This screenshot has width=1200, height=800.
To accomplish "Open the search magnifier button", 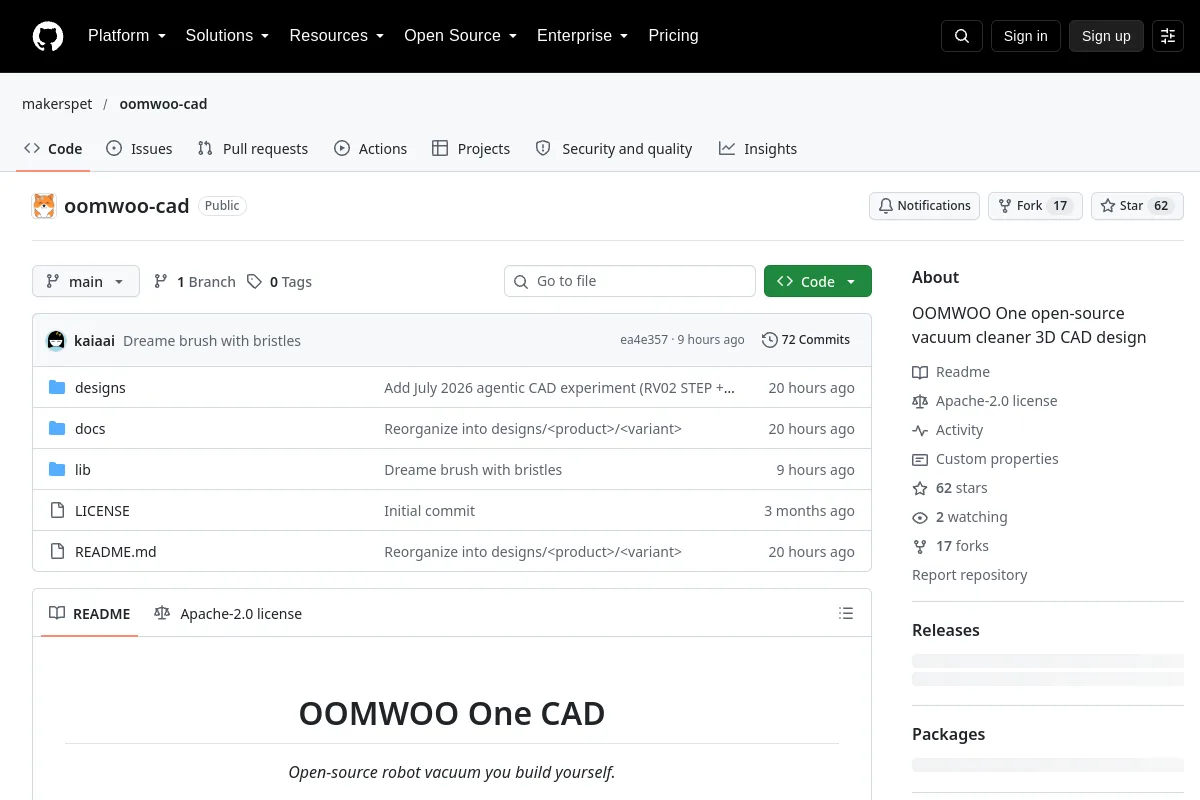I will pos(962,36).
